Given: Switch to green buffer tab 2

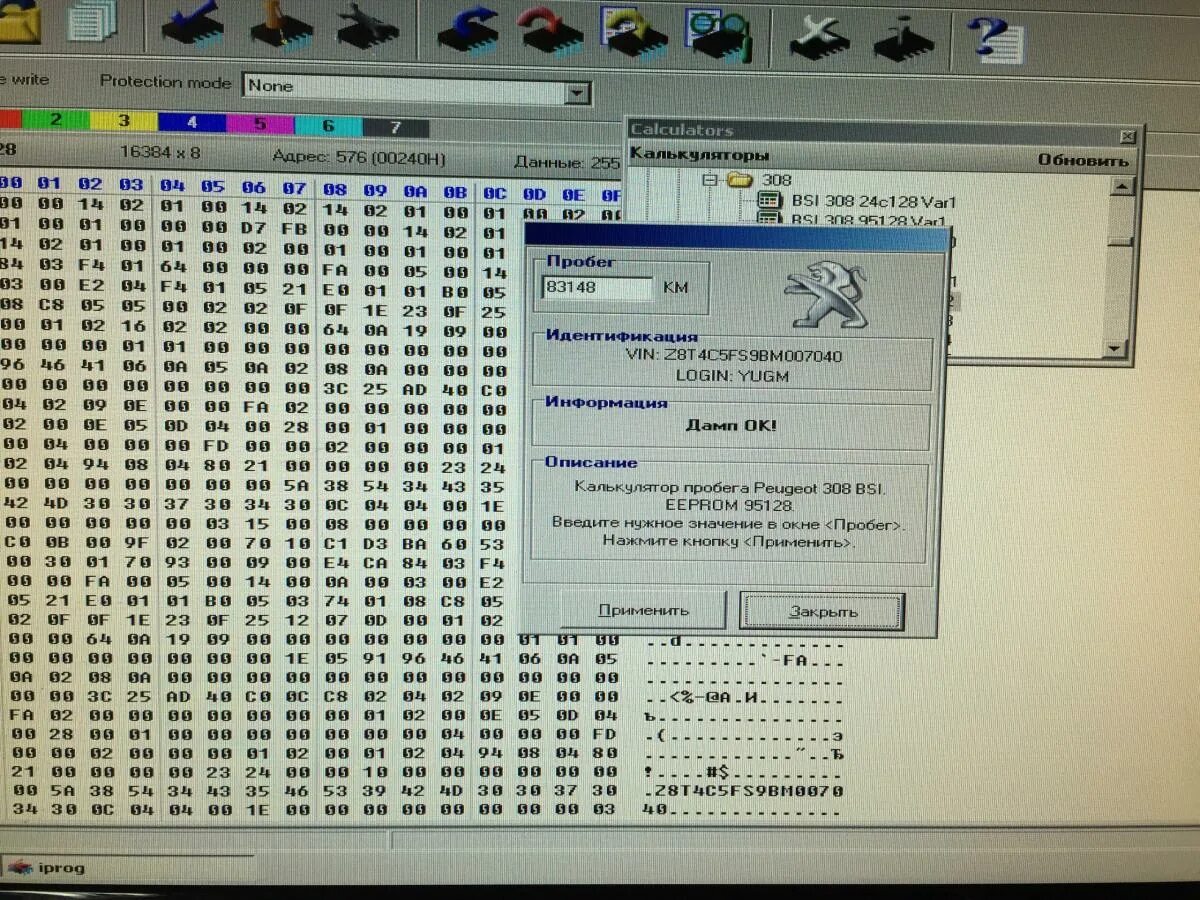Looking at the screenshot, I should tap(56, 120).
